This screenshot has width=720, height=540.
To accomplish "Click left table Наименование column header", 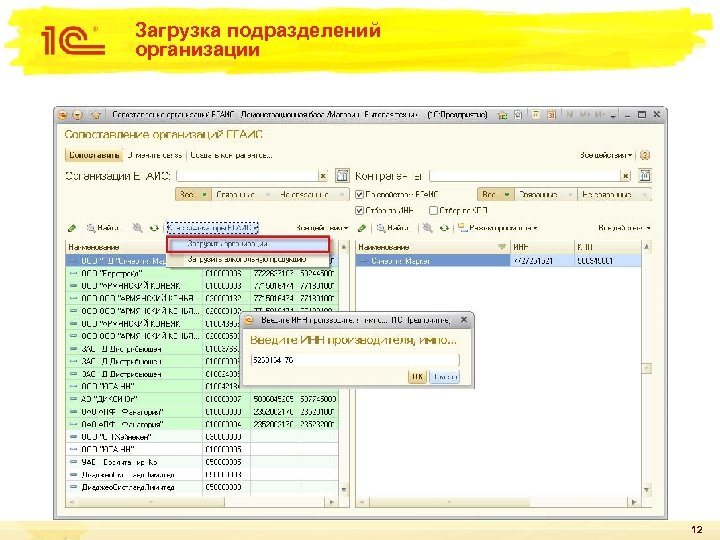I will (x=115, y=247).
